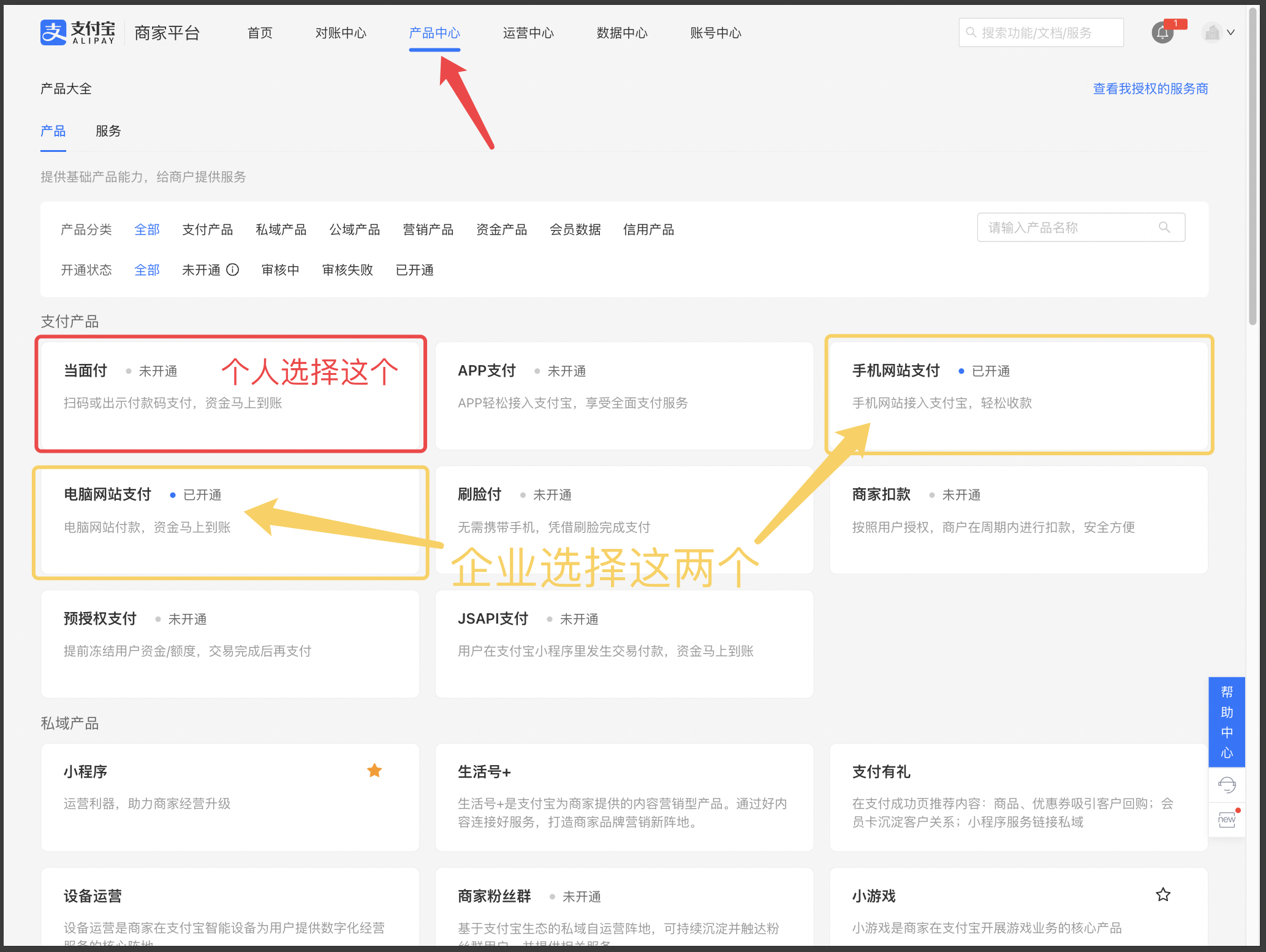Click the page vertical scrollbar
Screen dimensions: 1266x952
click(1253, 165)
